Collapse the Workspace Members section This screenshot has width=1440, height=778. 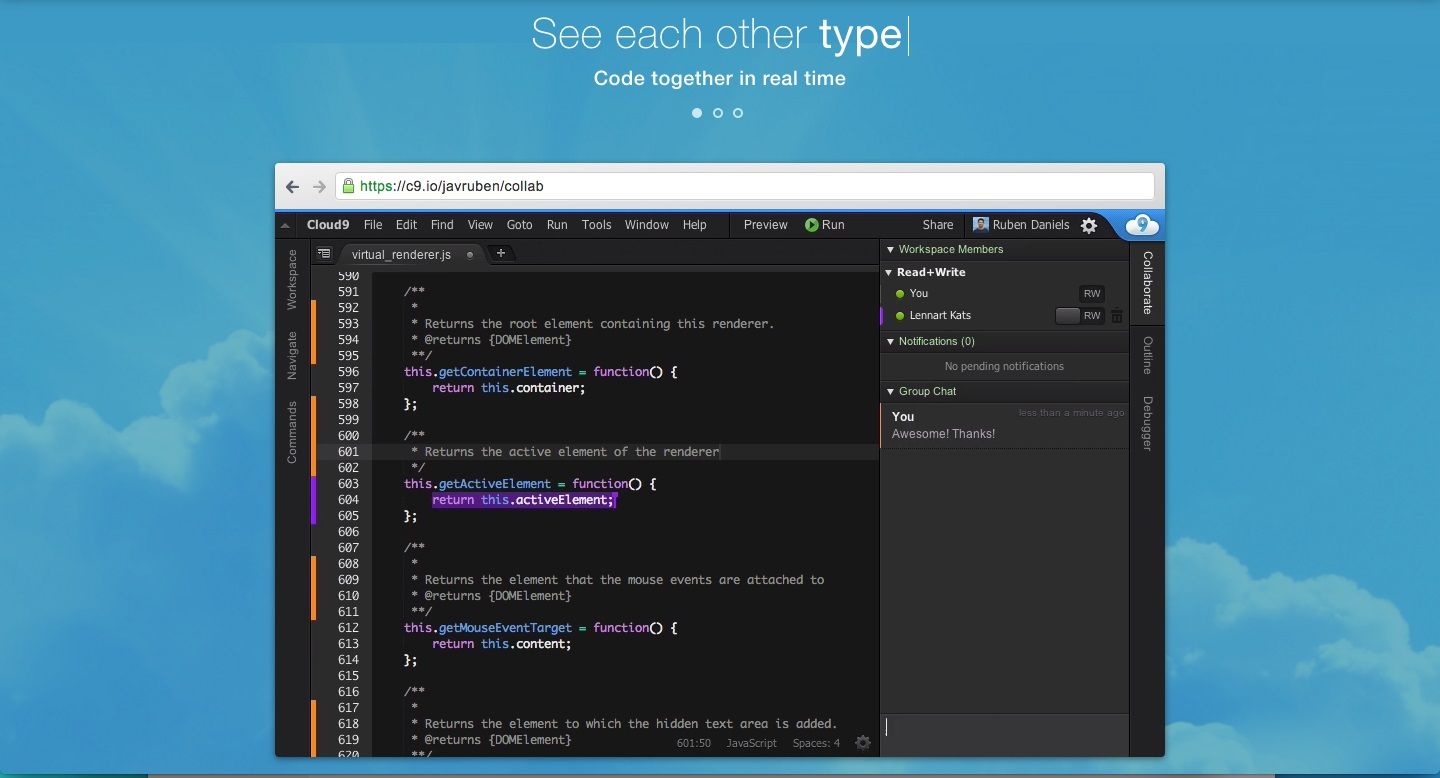tap(889, 249)
